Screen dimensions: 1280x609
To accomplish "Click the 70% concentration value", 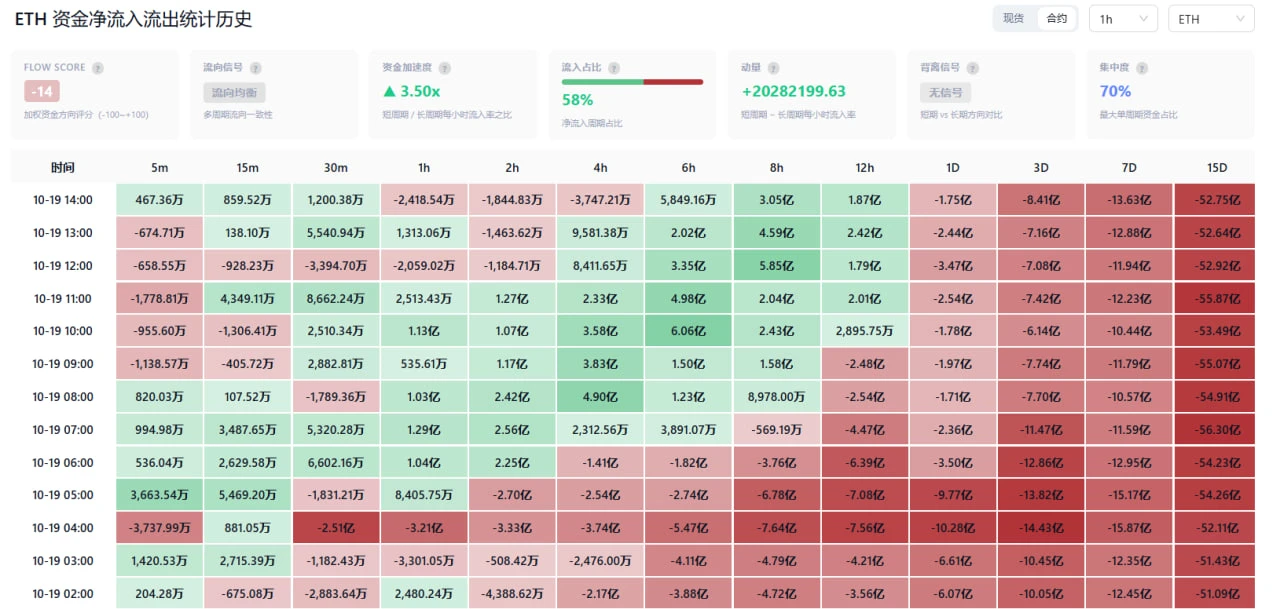I will tap(1115, 91).
